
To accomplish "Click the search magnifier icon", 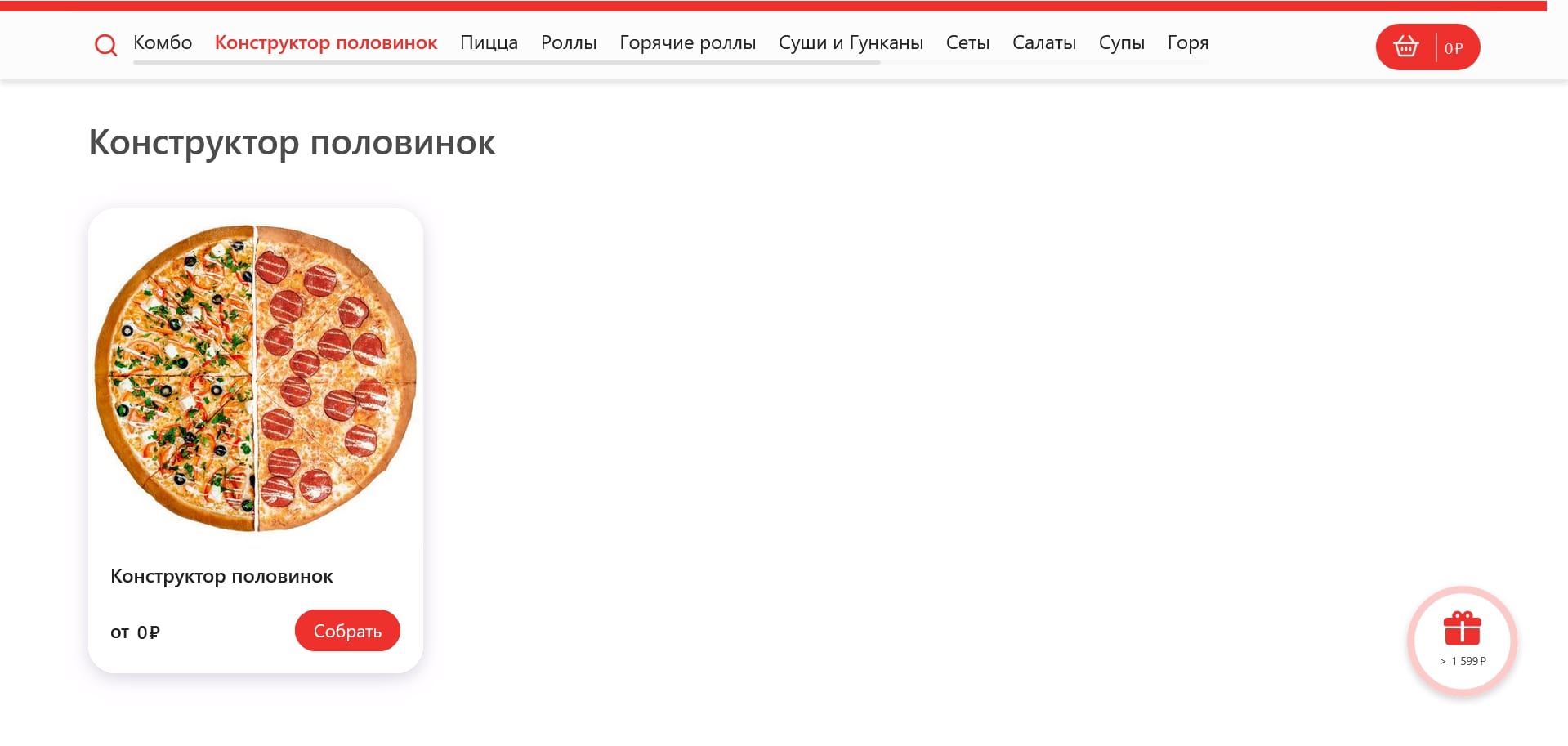I will tap(106, 45).
